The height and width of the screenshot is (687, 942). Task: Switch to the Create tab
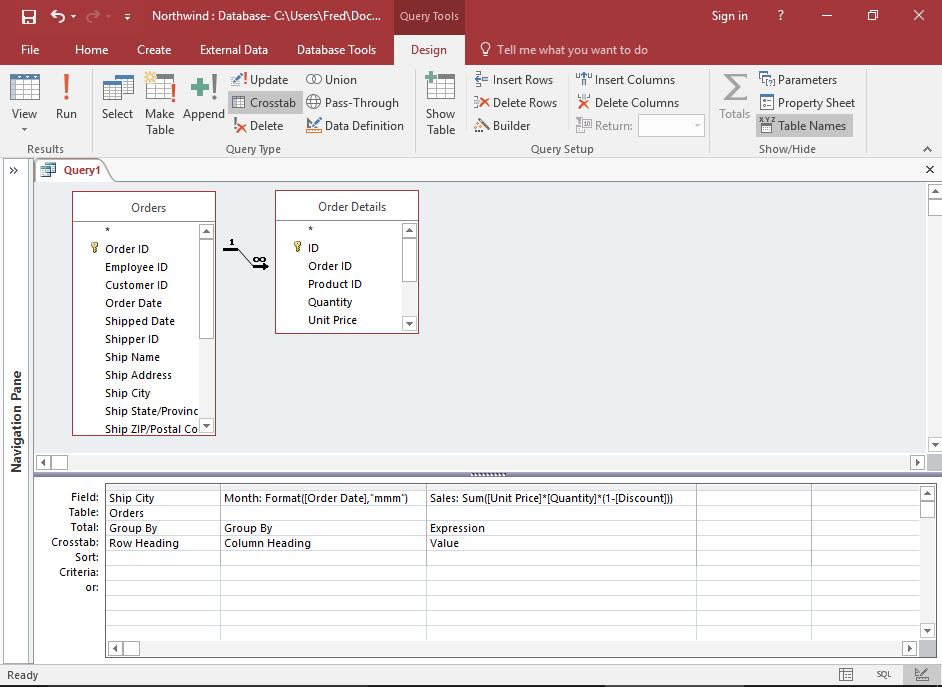(154, 50)
